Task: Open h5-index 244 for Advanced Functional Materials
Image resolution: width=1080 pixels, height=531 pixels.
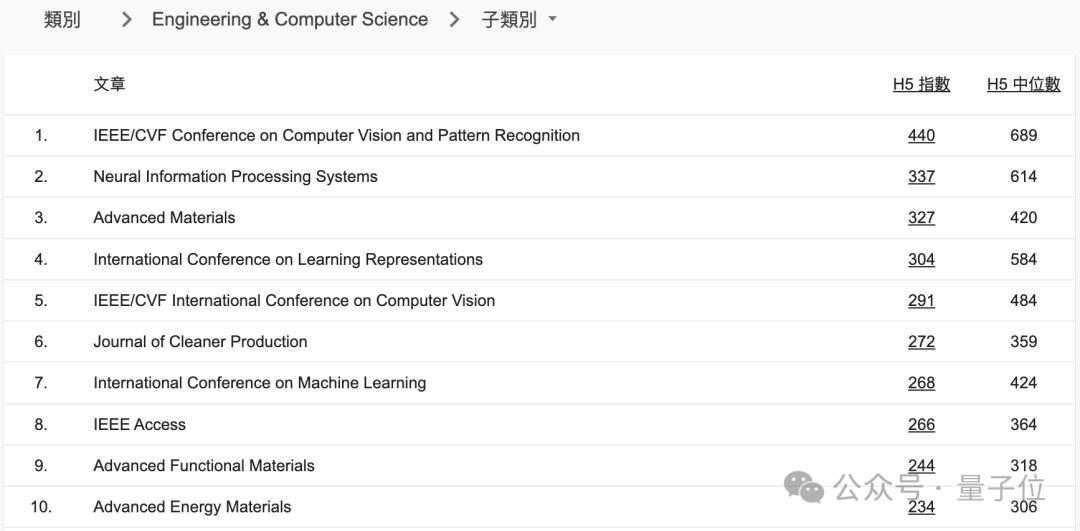Action: (x=921, y=466)
